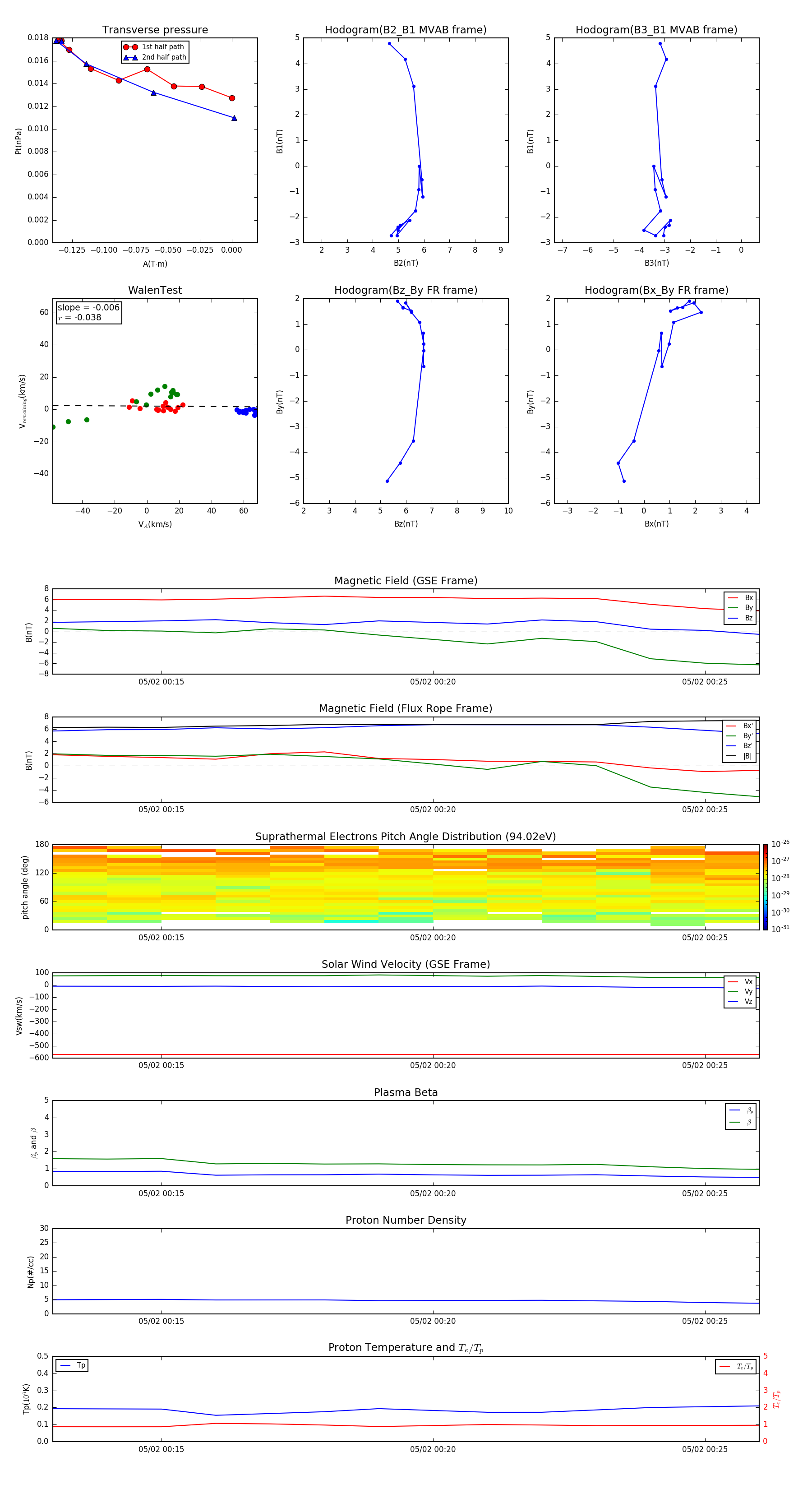This screenshot has height=1489, width=812.
Task: Click the Vz legend entry
Action: pos(740,1002)
